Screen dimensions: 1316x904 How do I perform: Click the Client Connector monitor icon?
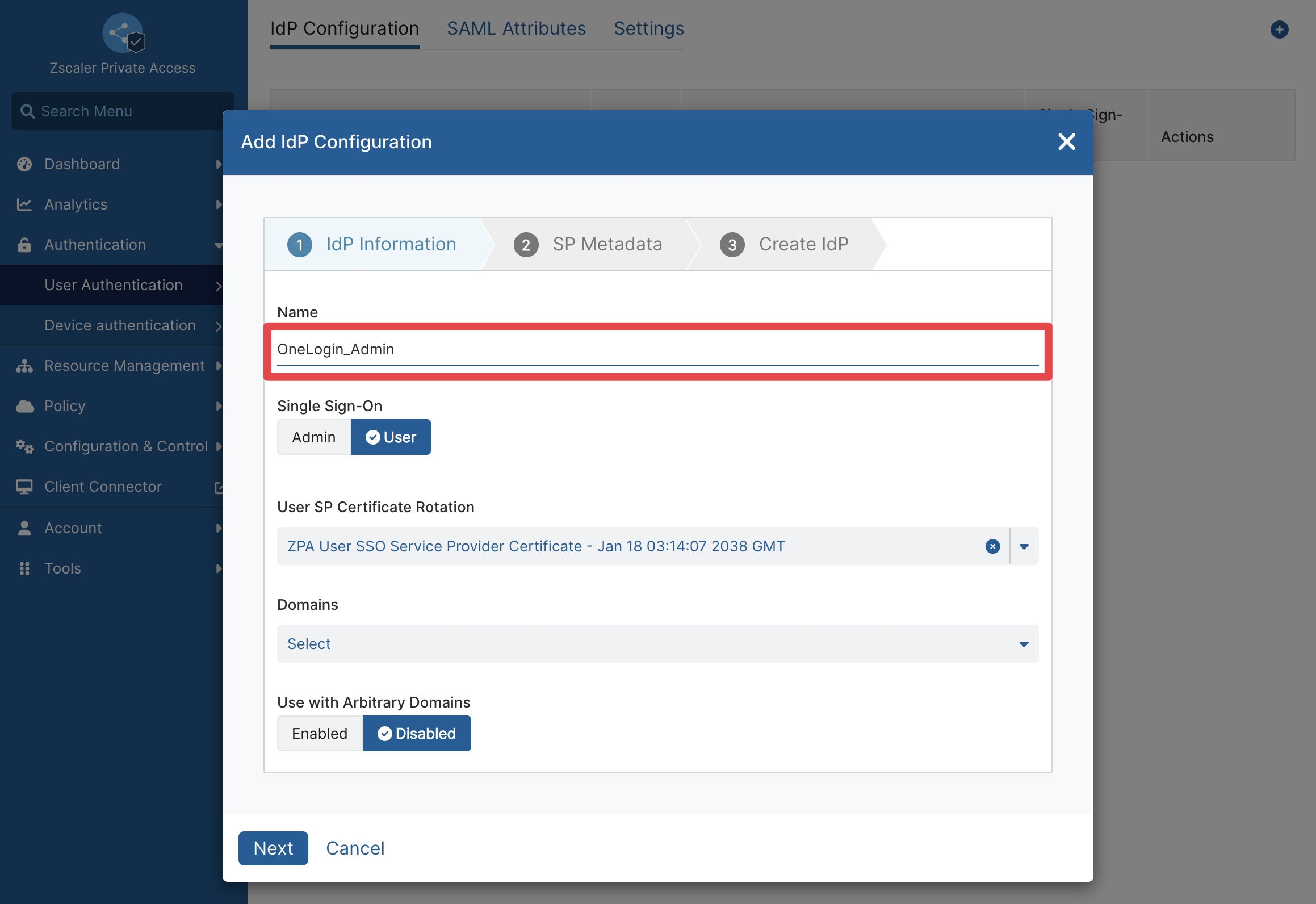click(x=24, y=487)
